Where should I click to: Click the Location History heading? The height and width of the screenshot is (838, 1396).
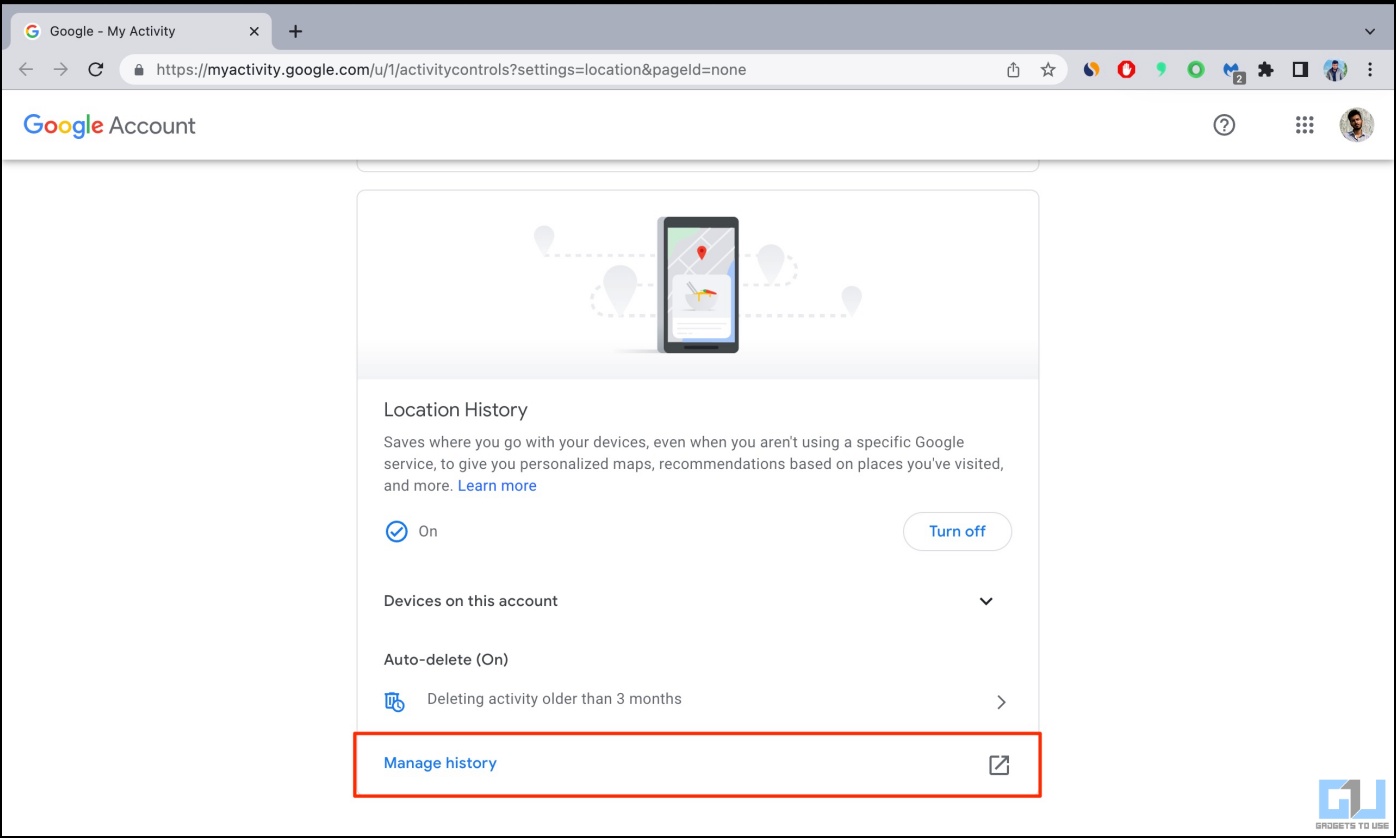[455, 410]
